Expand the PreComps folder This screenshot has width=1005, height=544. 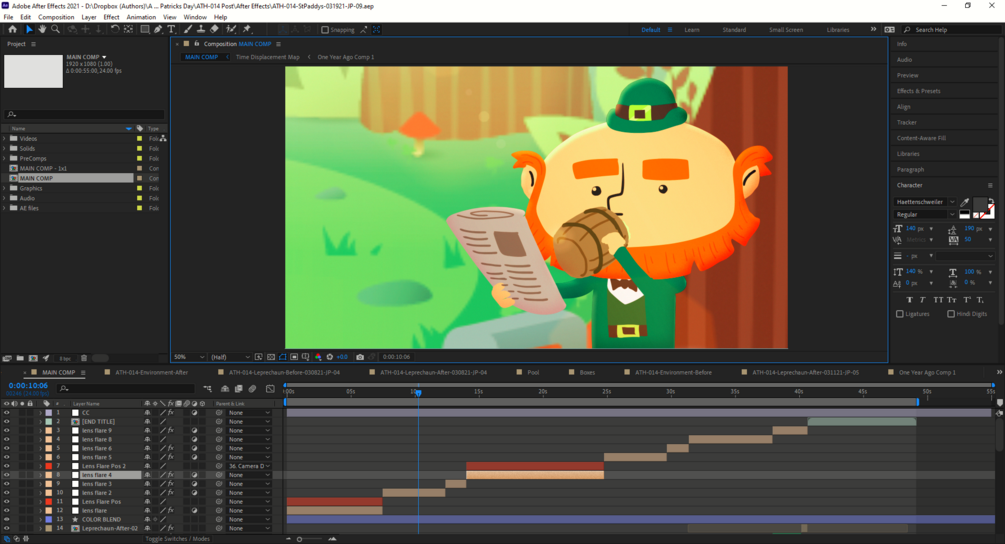tap(4, 158)
